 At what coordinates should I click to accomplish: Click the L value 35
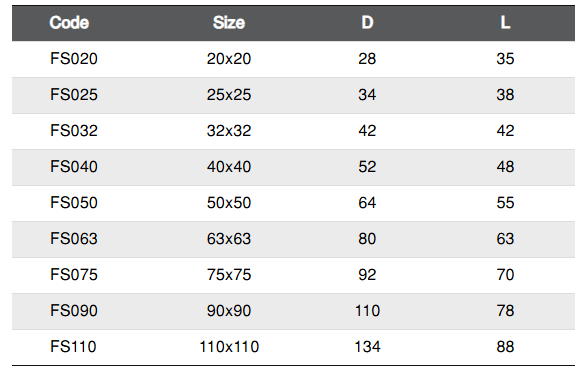pos(505,59)
